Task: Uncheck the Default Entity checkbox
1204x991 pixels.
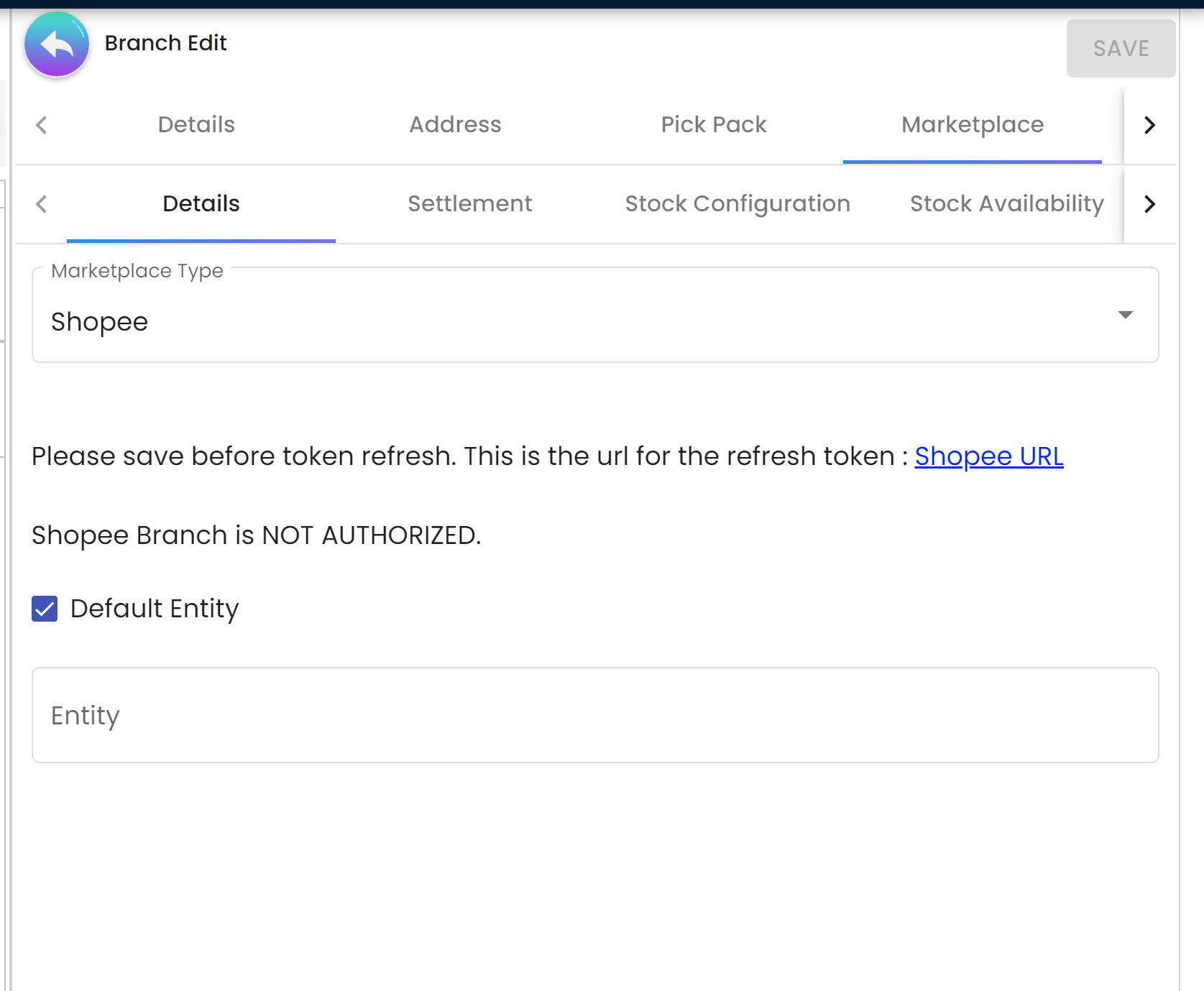Action: [45, 609]
